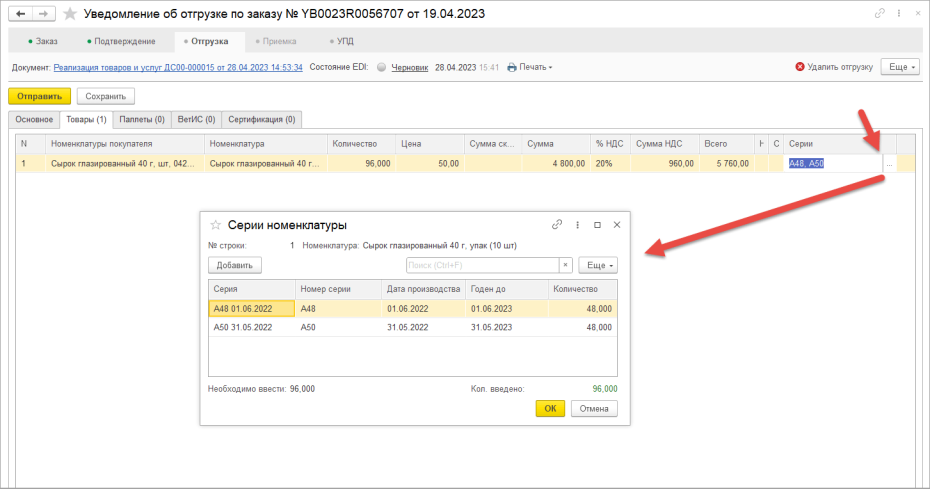Open the Еще dropdown in main toolbar
930x489 pixels.
pos(900,67)
